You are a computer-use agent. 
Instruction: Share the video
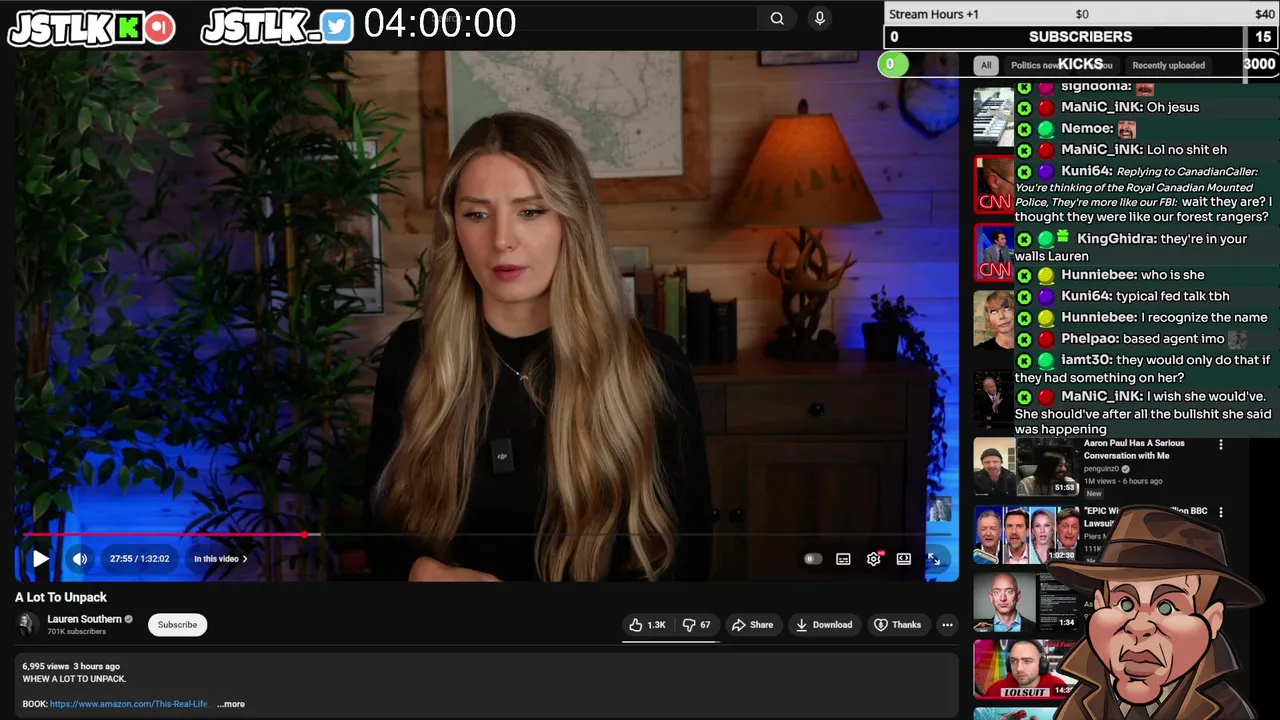click(x=752, y=625)
